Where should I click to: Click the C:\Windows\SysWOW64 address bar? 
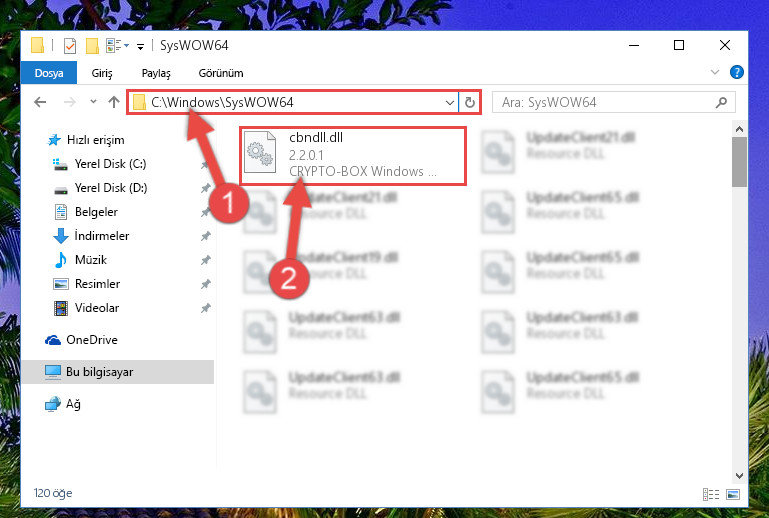pyautogui.click(x=293, y=102)
